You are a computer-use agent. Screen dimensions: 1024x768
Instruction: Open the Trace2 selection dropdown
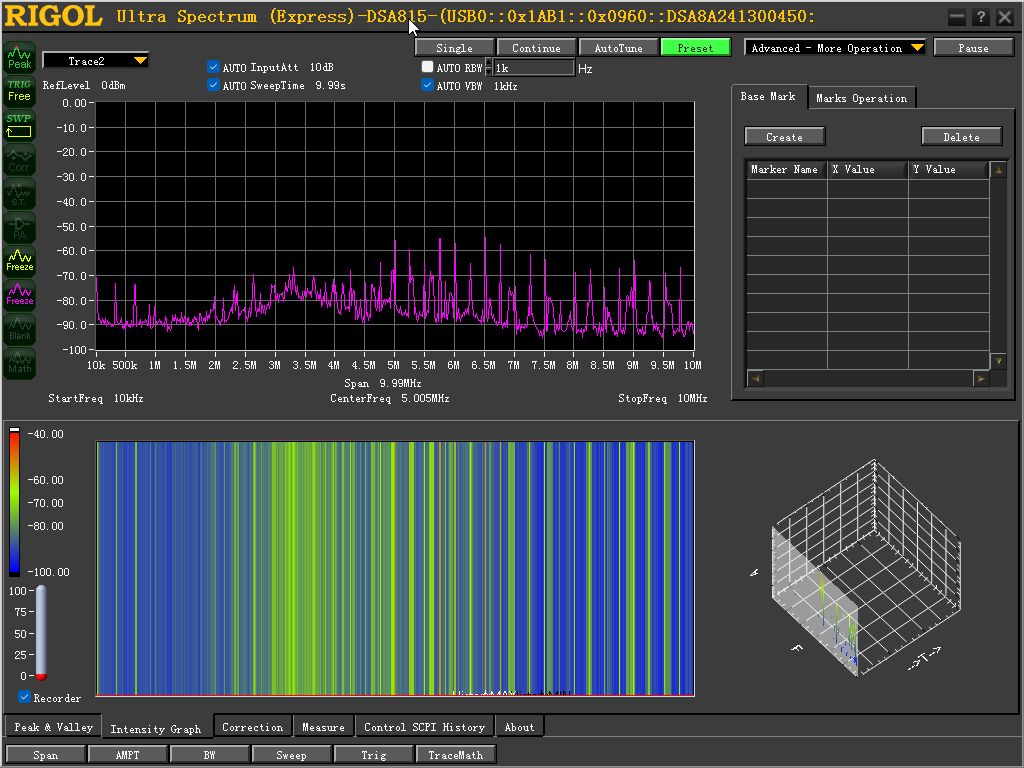coord(95,61)
